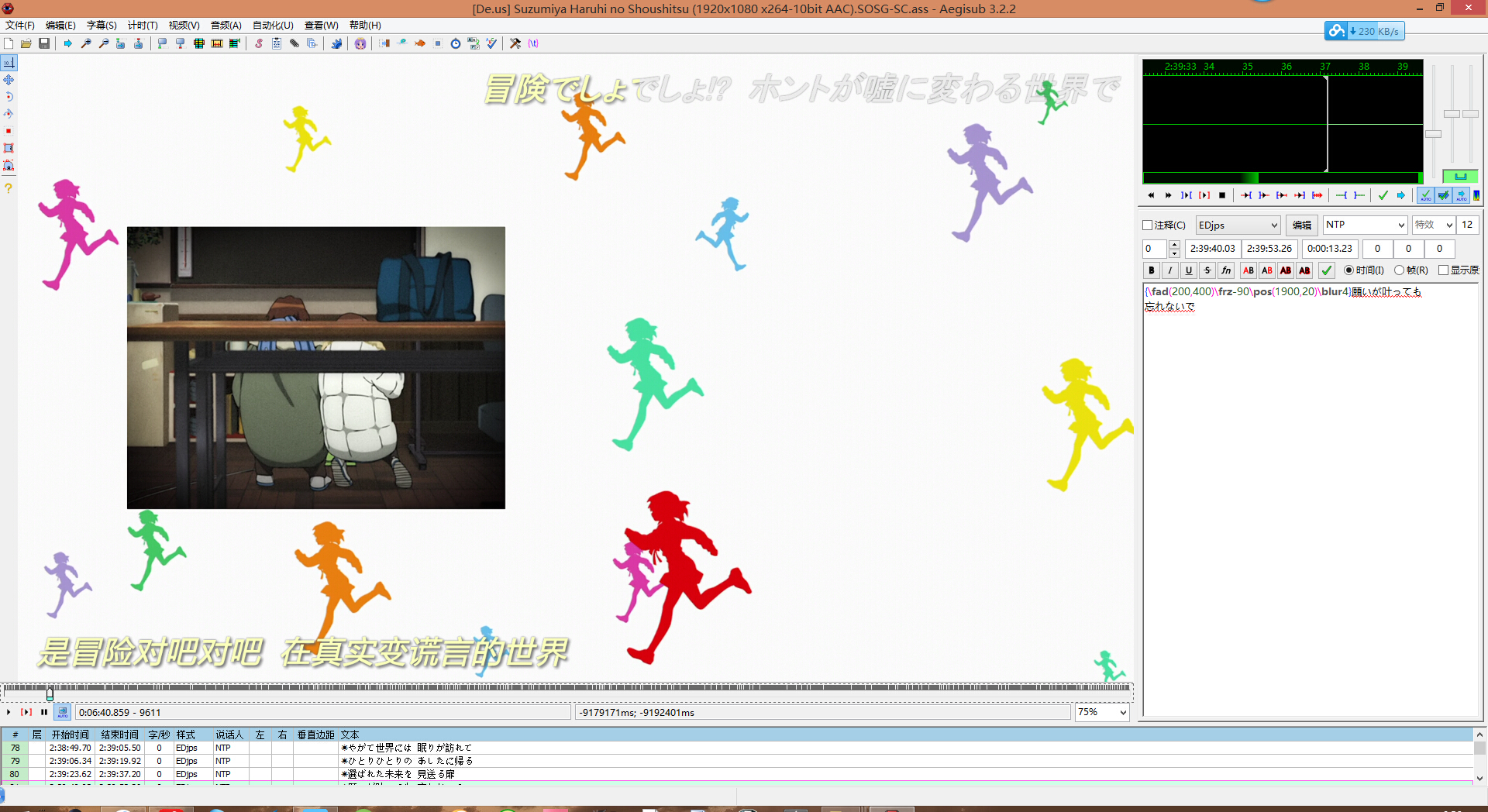1488x812 pixels.
Task: Open visual typesetting help question mark
Action: (x=9, y=188)
